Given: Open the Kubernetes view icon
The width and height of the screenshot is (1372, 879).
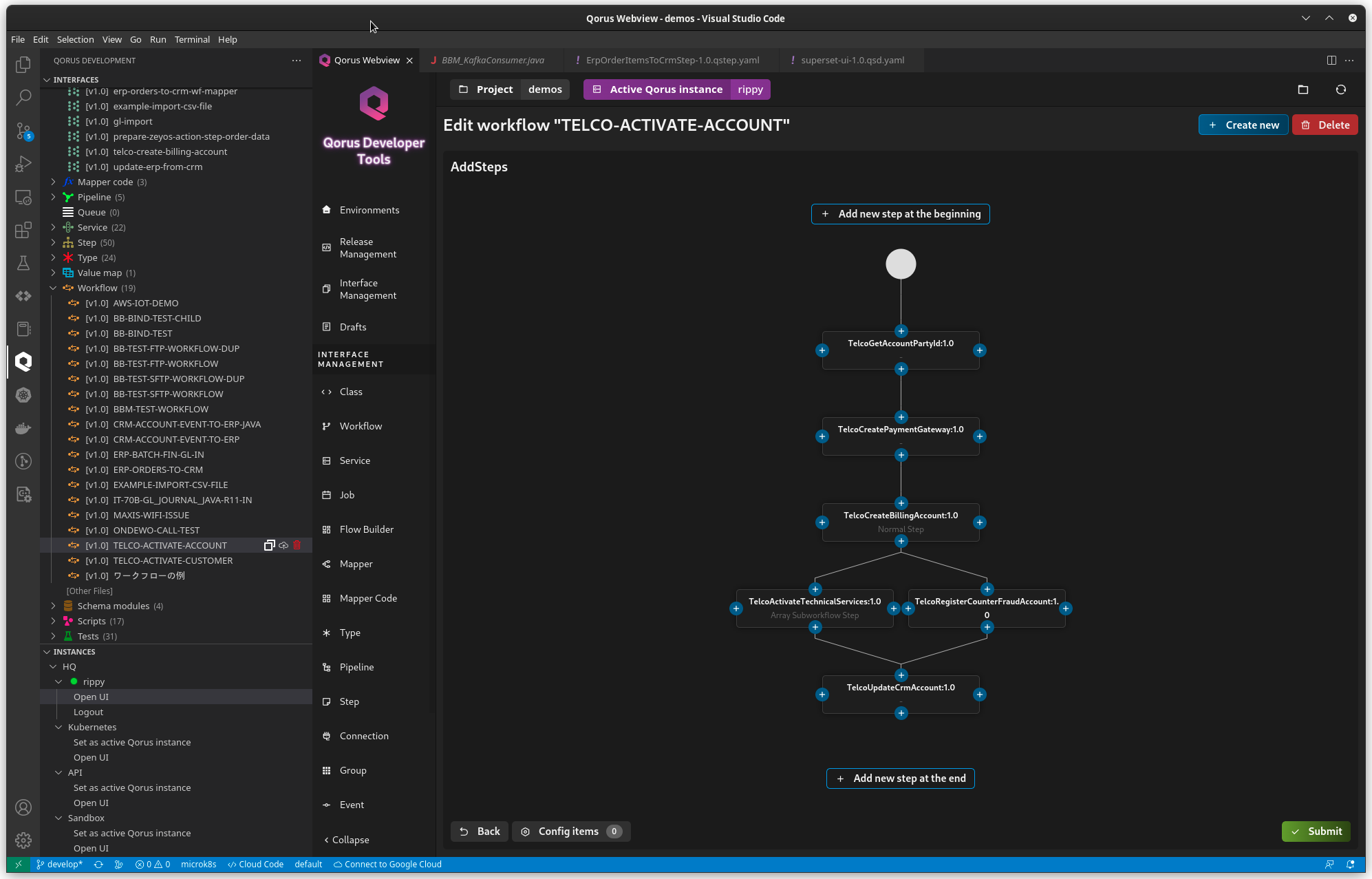Looking at the screenshot, I should pyautogui.click(x=23, y=395).
